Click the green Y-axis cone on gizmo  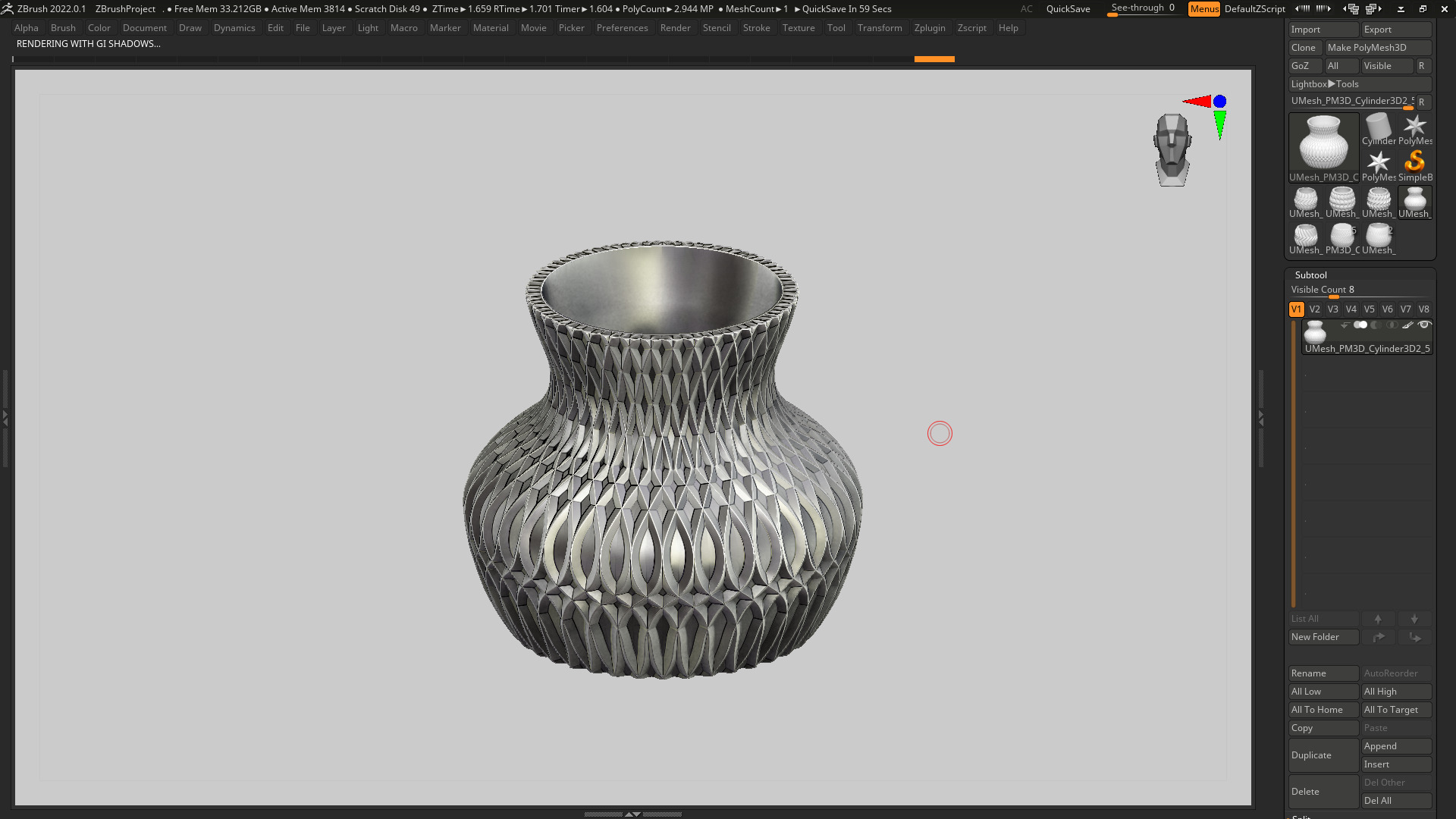1219,125
